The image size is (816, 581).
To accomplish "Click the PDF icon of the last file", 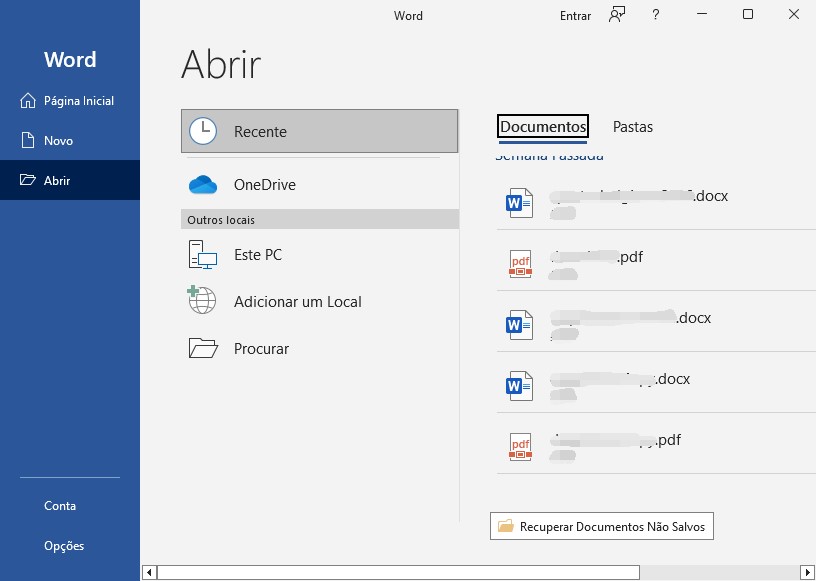I will (x=520, y=446).
